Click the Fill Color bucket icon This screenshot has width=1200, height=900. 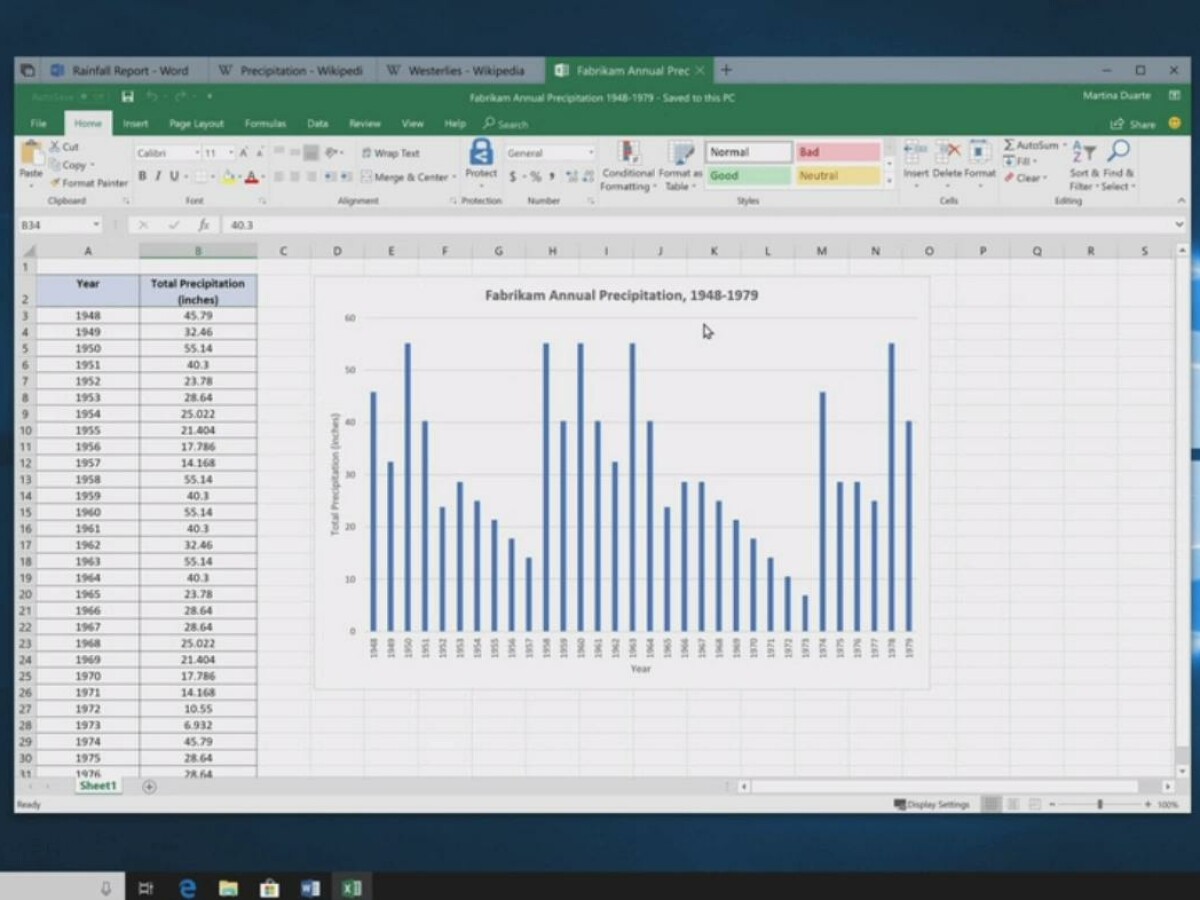tap(228, 177)
